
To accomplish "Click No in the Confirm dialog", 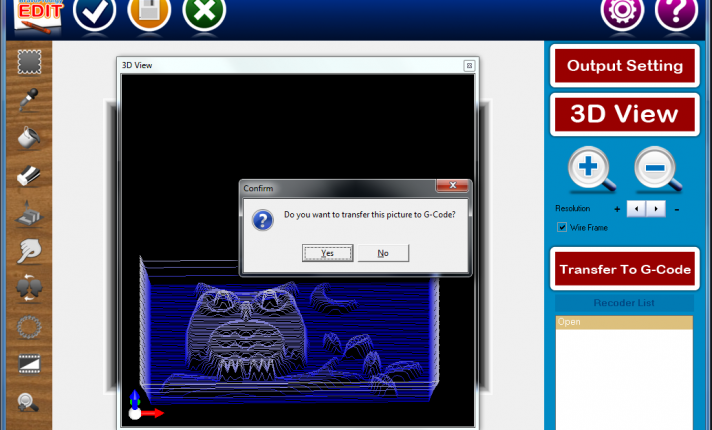I will tap(383, 253).
